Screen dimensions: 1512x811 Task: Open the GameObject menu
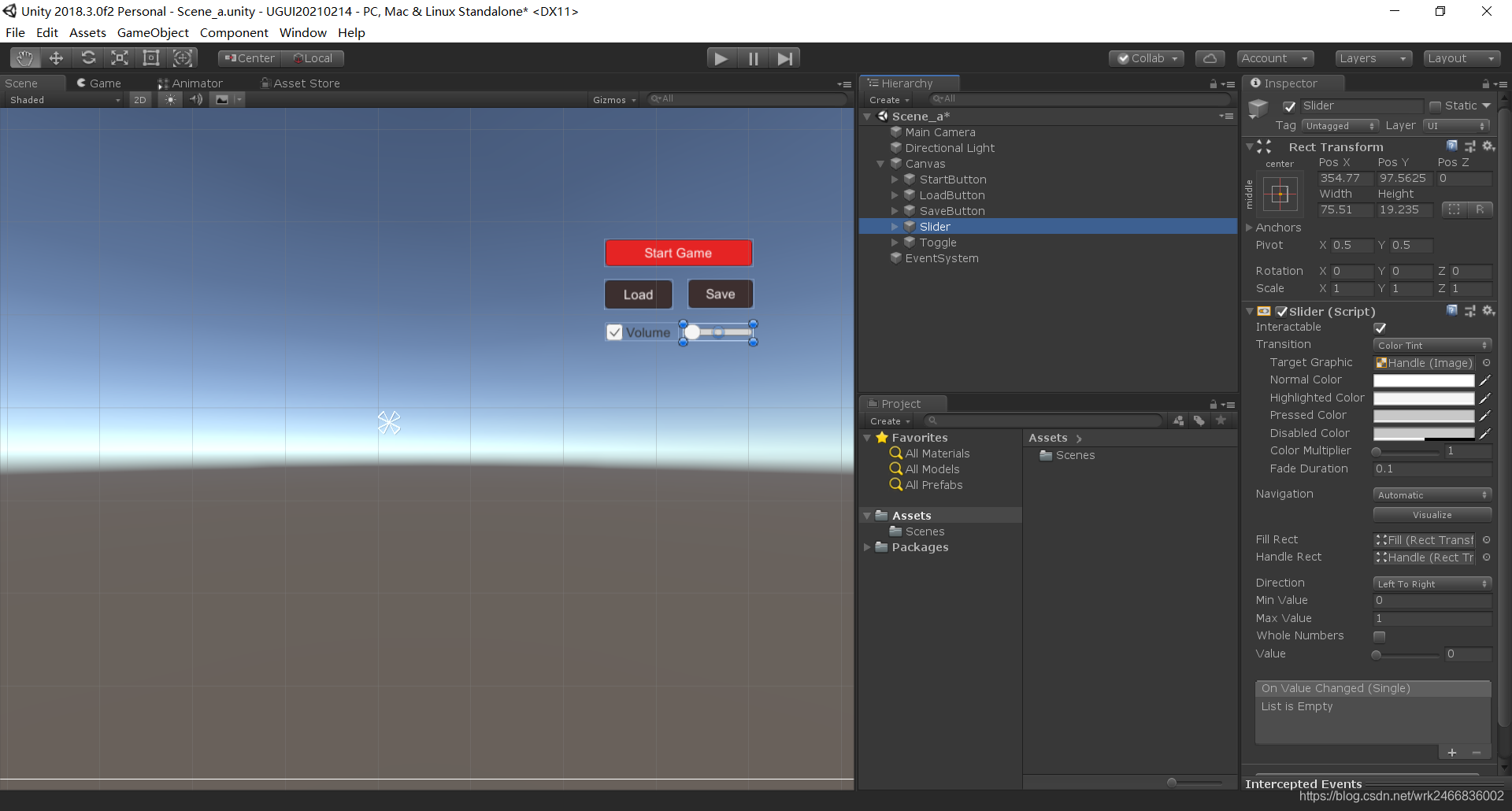point(153,33)
